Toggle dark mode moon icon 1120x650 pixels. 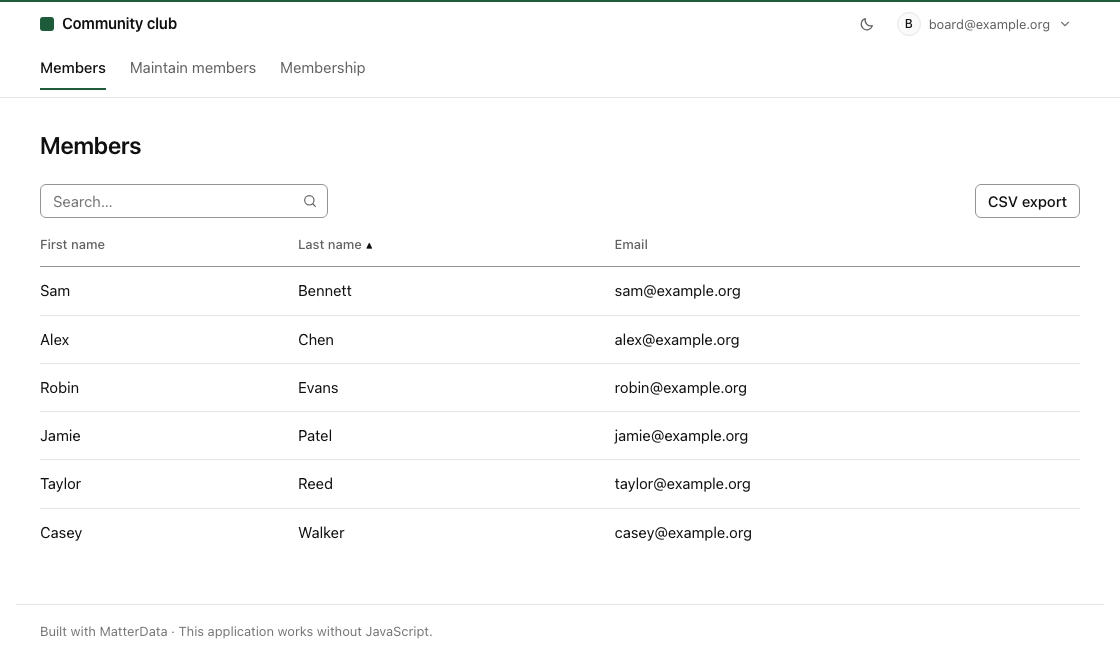[x=866, y=24]
